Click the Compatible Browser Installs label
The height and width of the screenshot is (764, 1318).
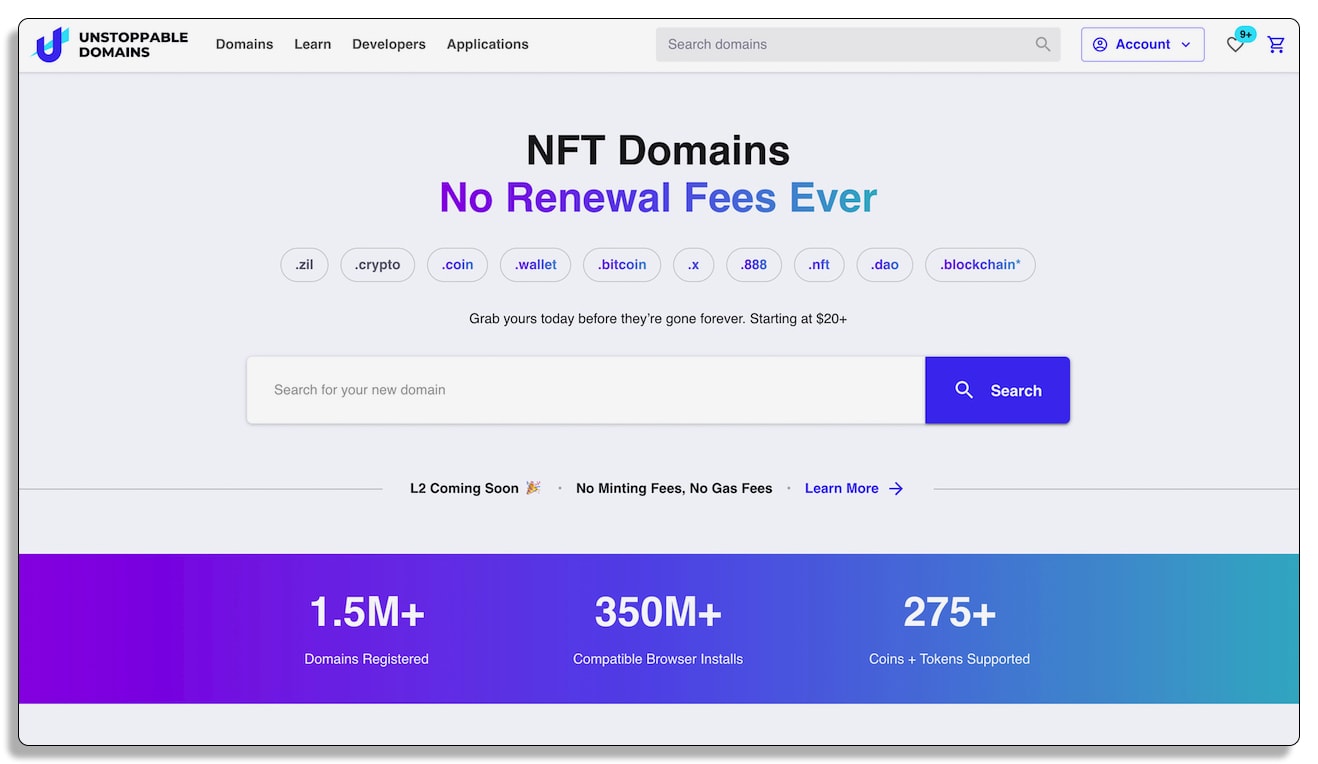(658, 659)
